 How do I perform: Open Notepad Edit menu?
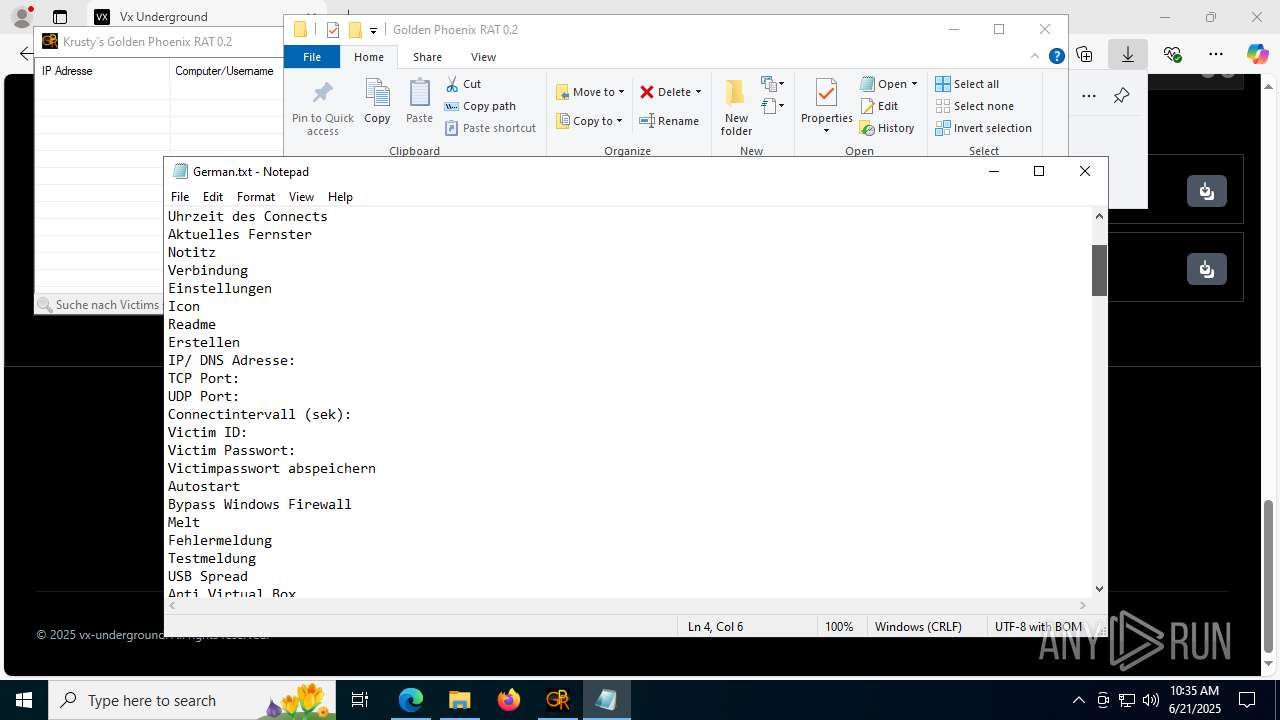click(x=213, y=197)
